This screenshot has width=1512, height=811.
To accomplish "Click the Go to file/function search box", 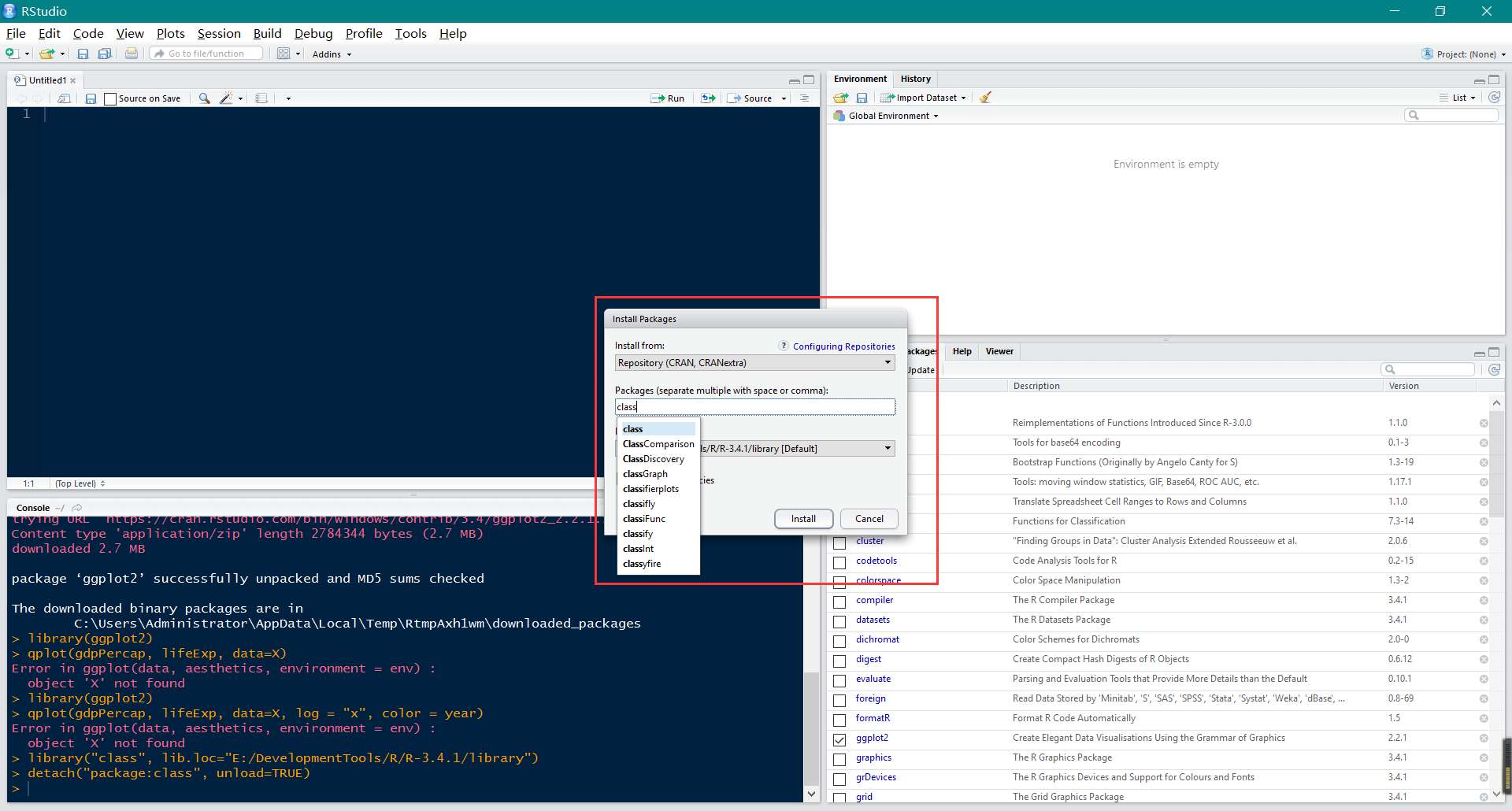I will point(206,54).
